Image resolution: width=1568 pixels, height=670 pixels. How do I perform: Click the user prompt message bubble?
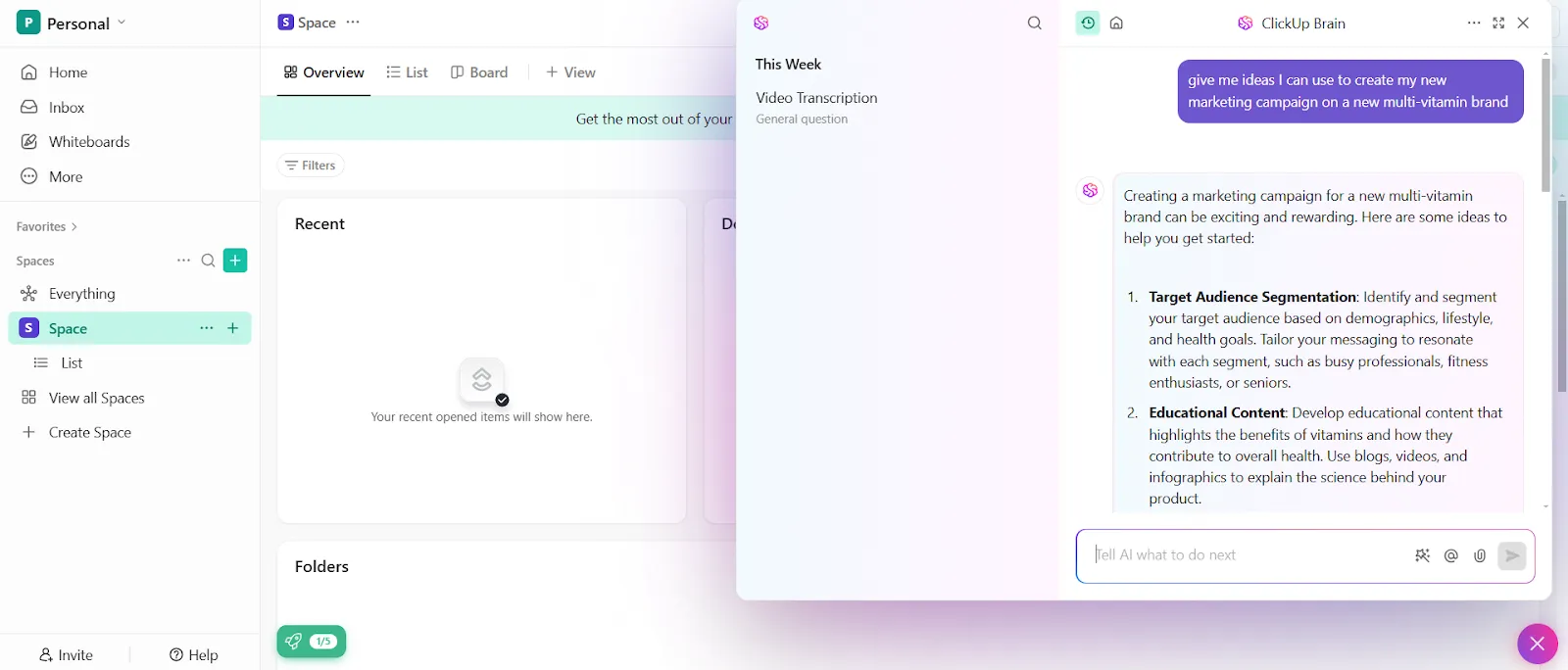[x=1350, y=91]
